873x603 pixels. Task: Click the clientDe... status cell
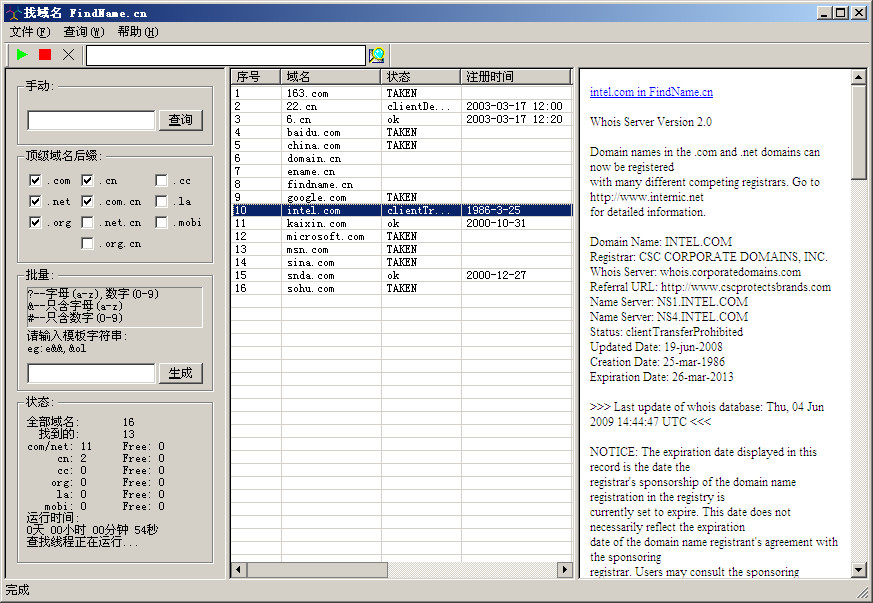[419, 106]
